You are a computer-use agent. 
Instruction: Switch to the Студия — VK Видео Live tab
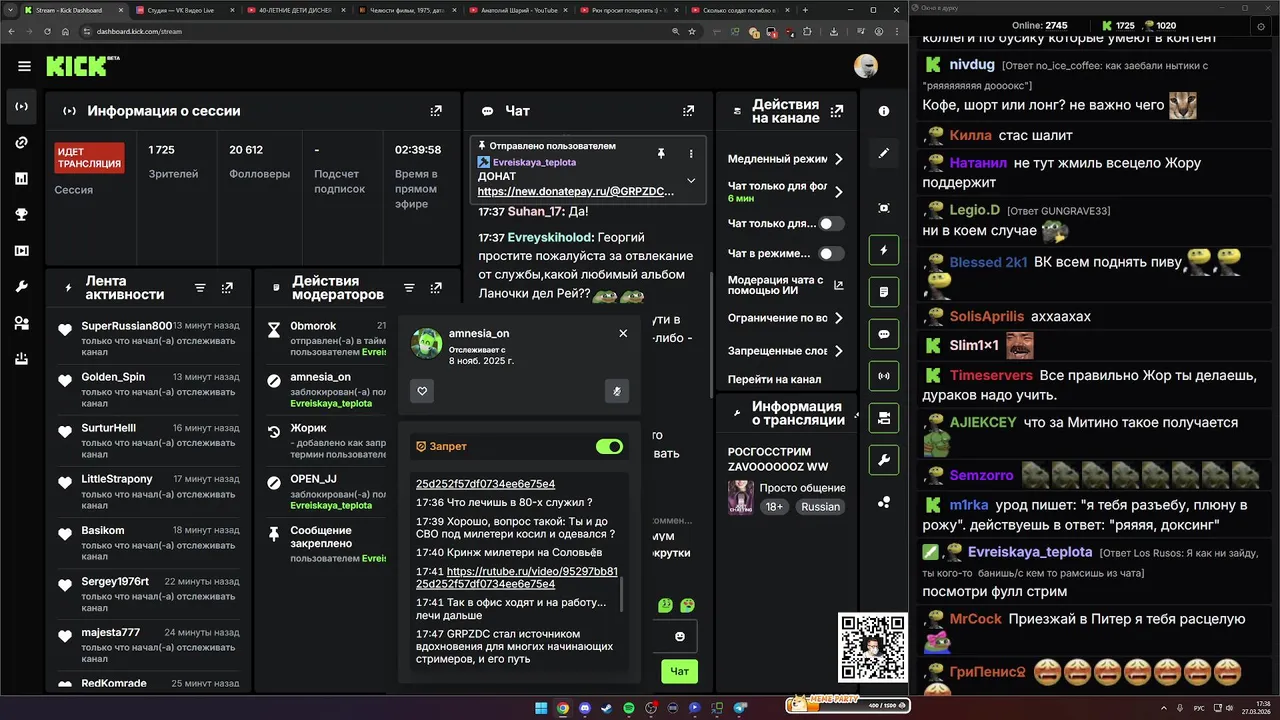185,9
